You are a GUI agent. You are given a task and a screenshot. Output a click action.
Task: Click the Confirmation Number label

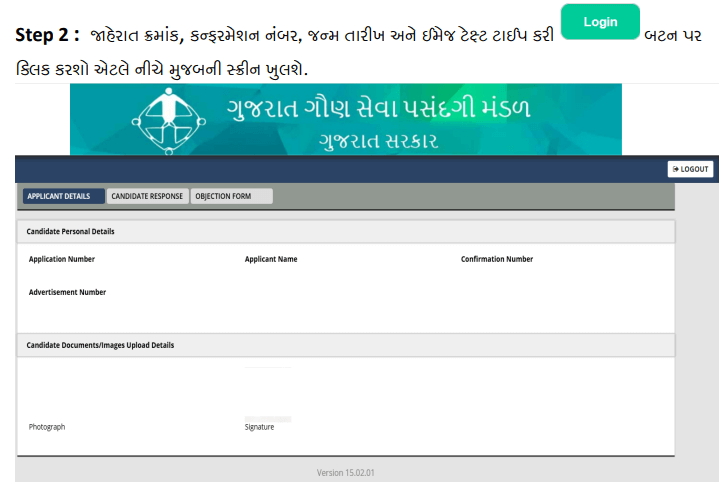[x=497, y=259]
